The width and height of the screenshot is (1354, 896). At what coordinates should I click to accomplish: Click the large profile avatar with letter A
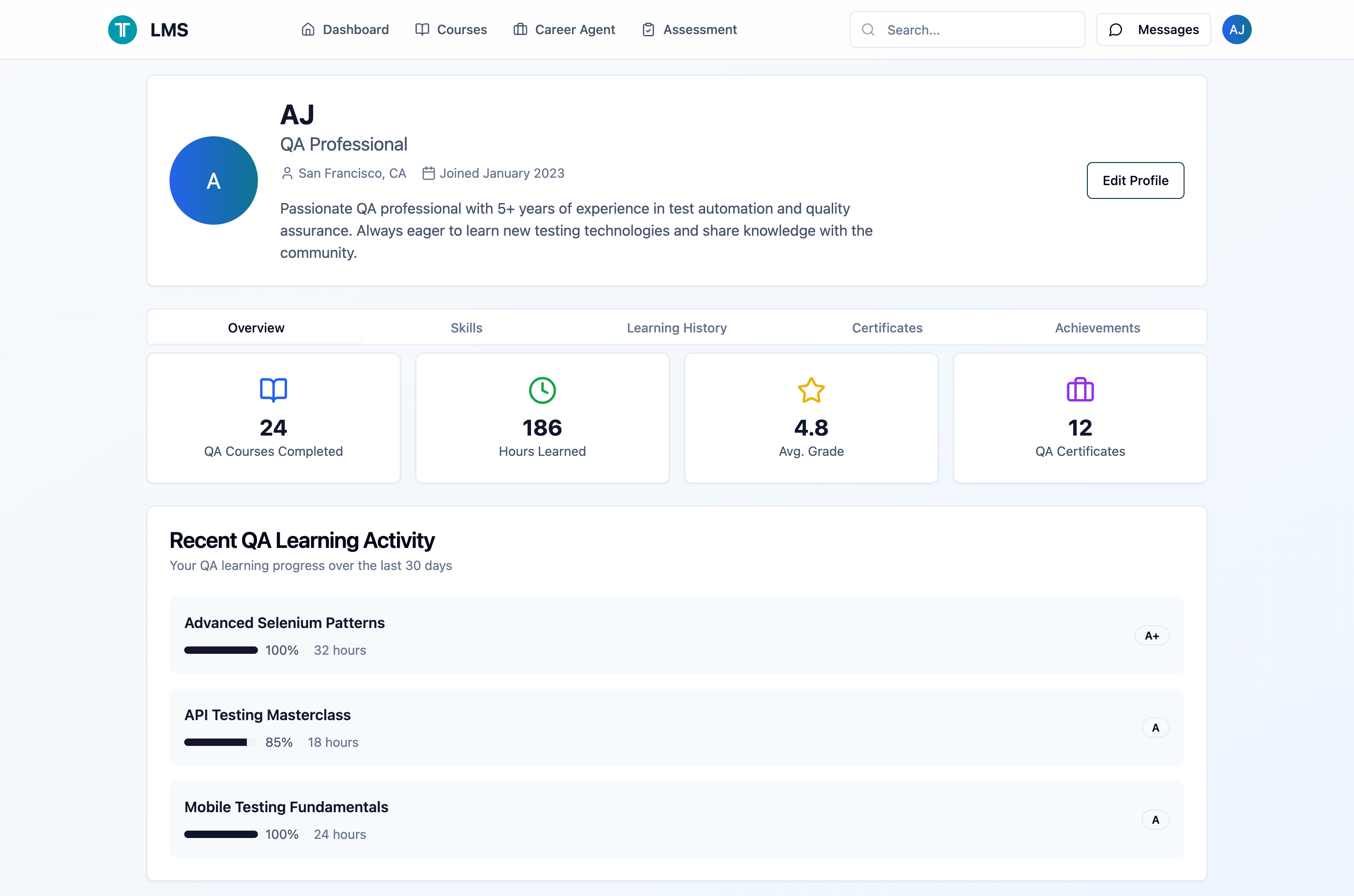(x=214, y=180)
